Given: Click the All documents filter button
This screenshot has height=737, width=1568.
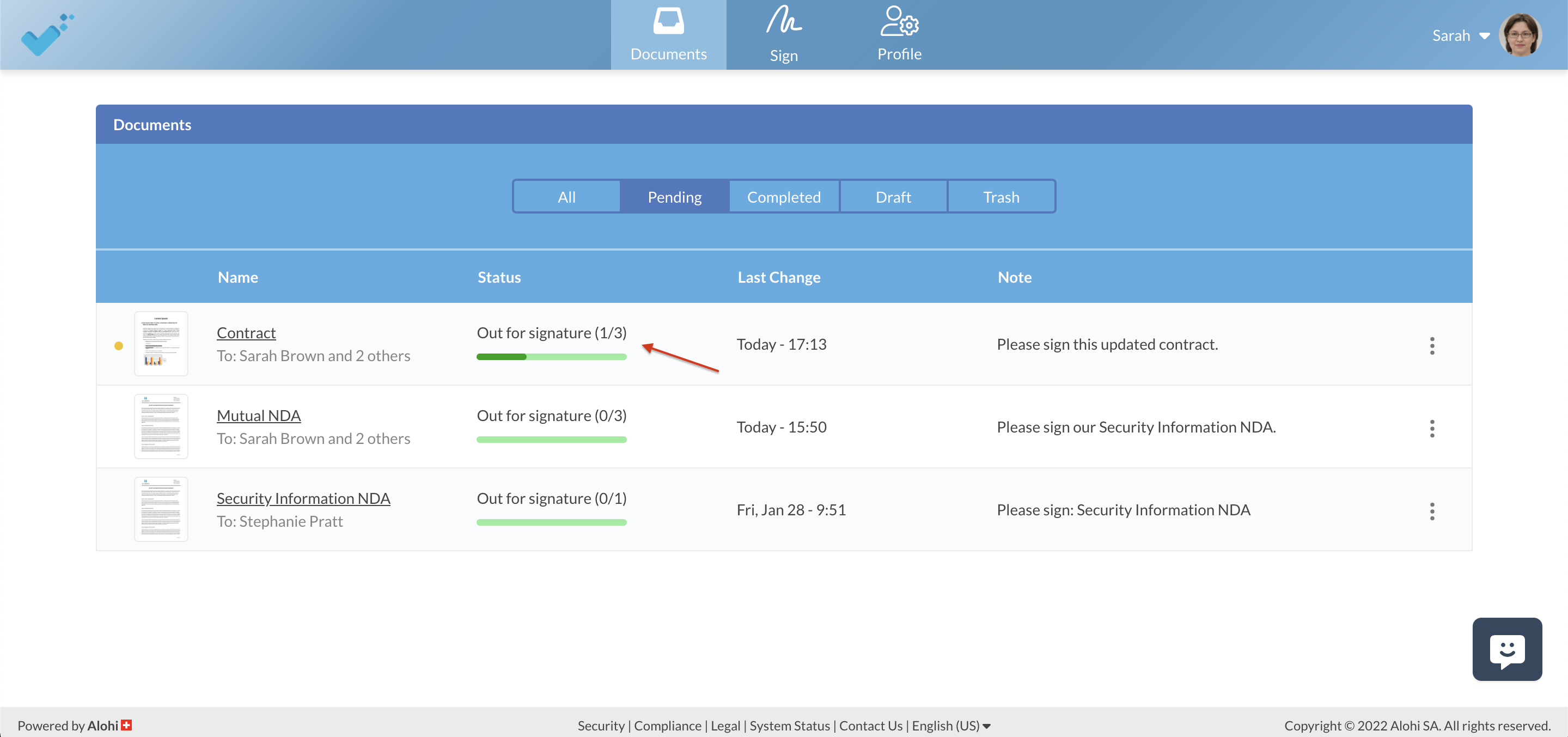Looking at the screenshot, I should [x=566, y=196].
